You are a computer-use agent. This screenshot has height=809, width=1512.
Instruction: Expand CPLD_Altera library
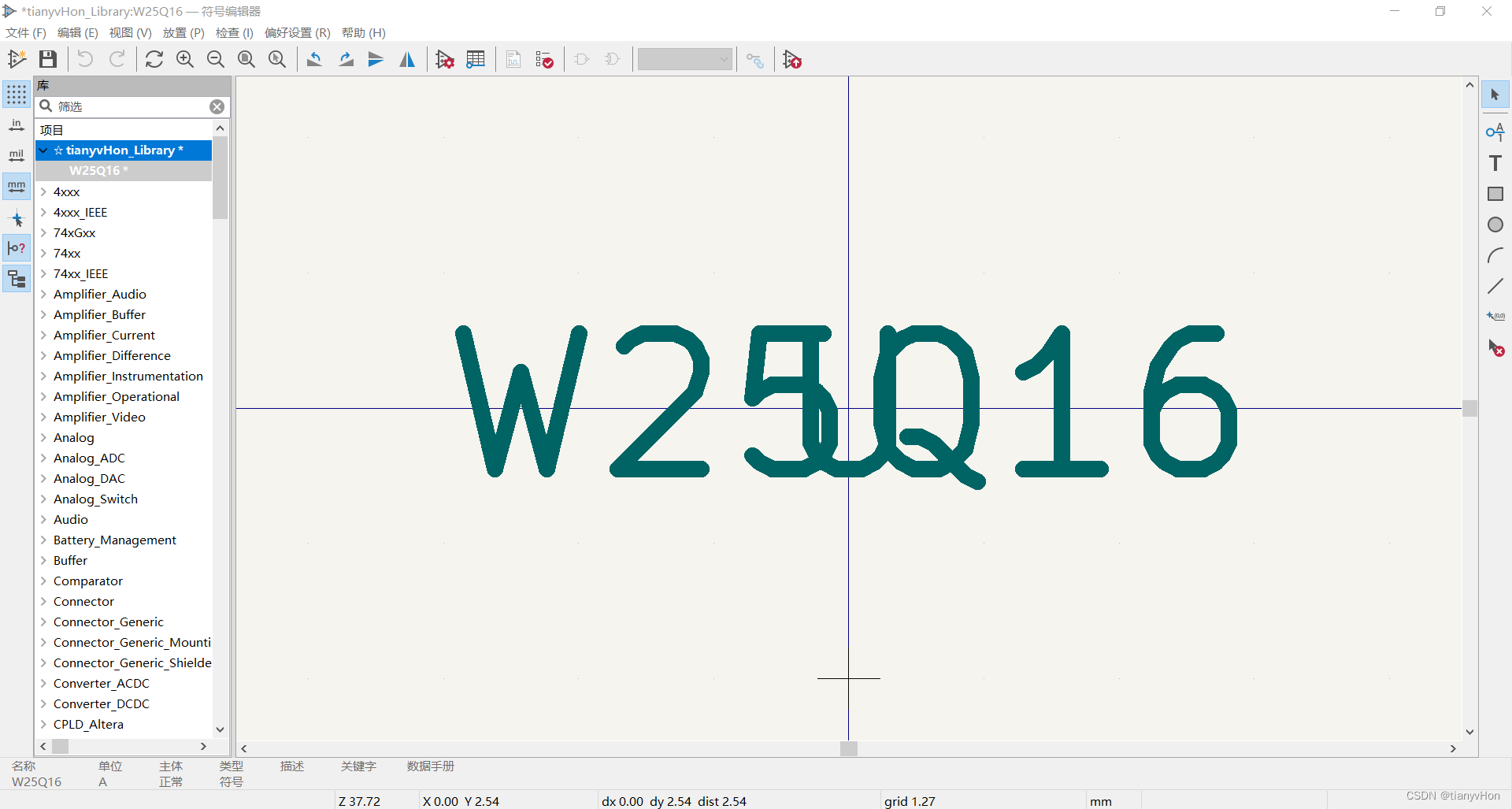(x=43, y=724)
